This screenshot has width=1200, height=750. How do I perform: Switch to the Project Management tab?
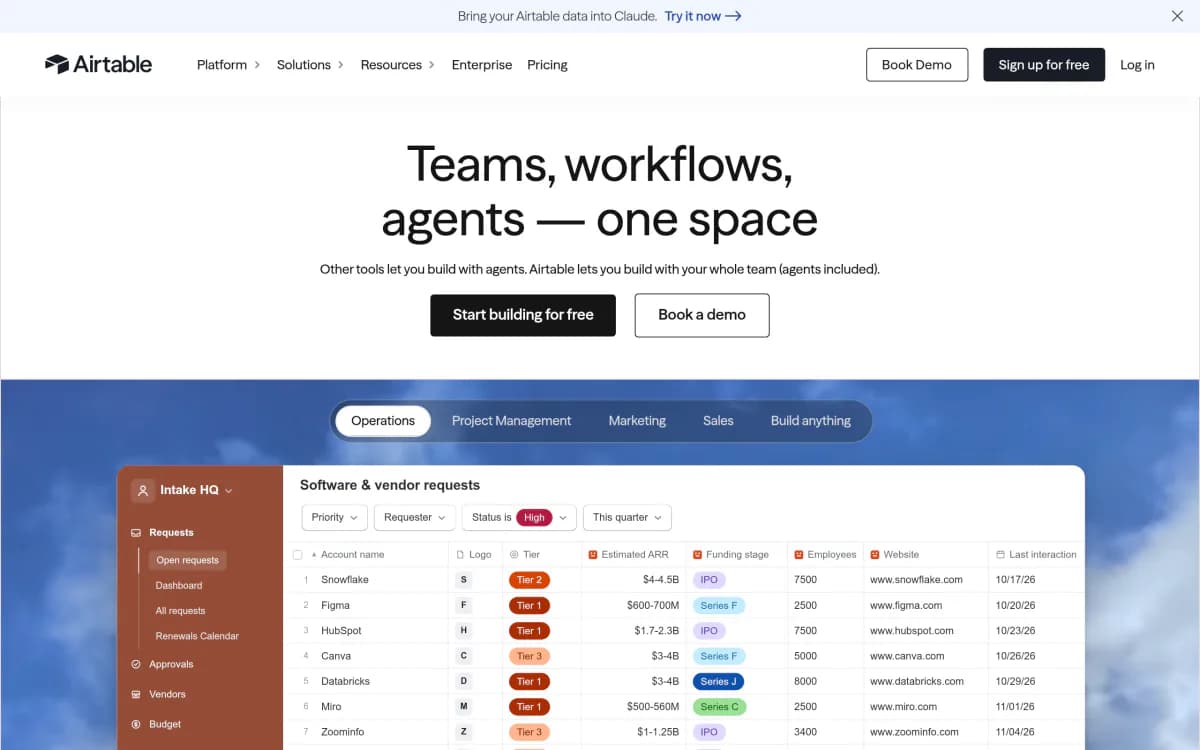511,421
